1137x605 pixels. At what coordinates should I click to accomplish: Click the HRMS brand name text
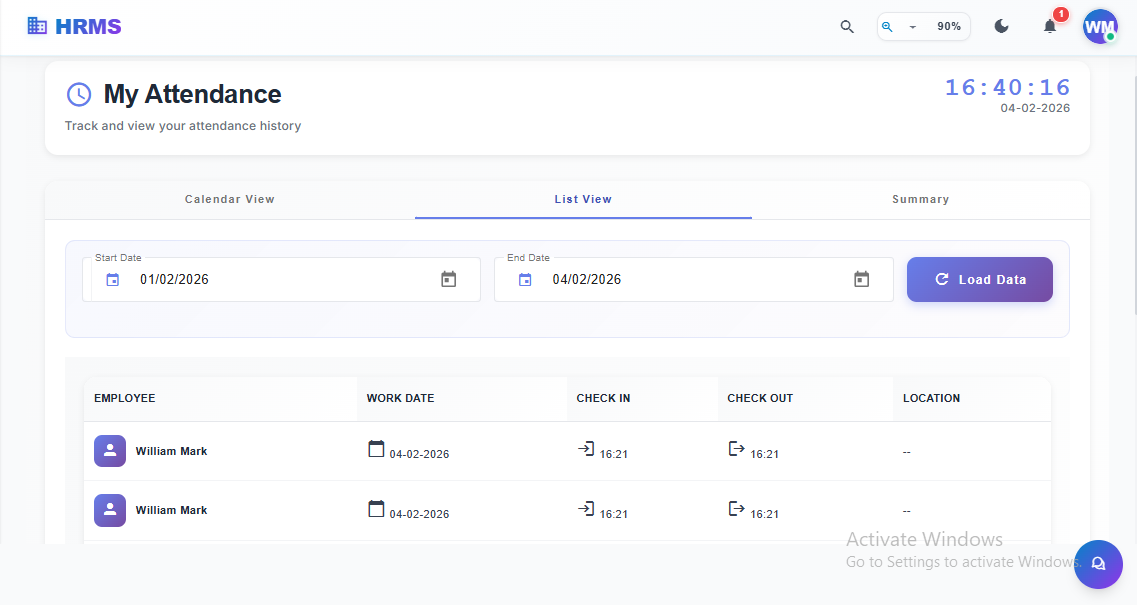[x=88, y=27]
